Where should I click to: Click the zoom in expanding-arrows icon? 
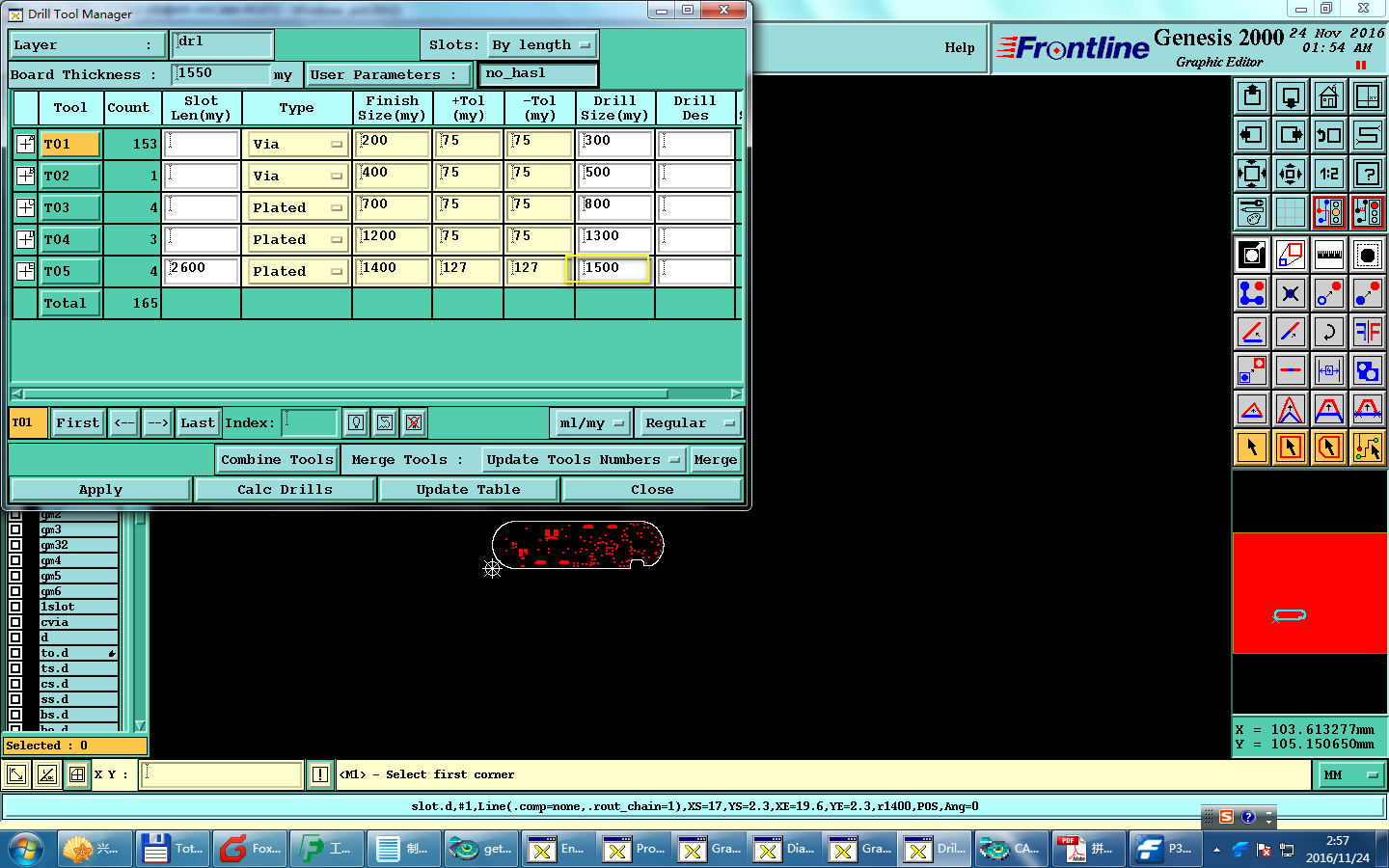click(x=1252, y=174)
